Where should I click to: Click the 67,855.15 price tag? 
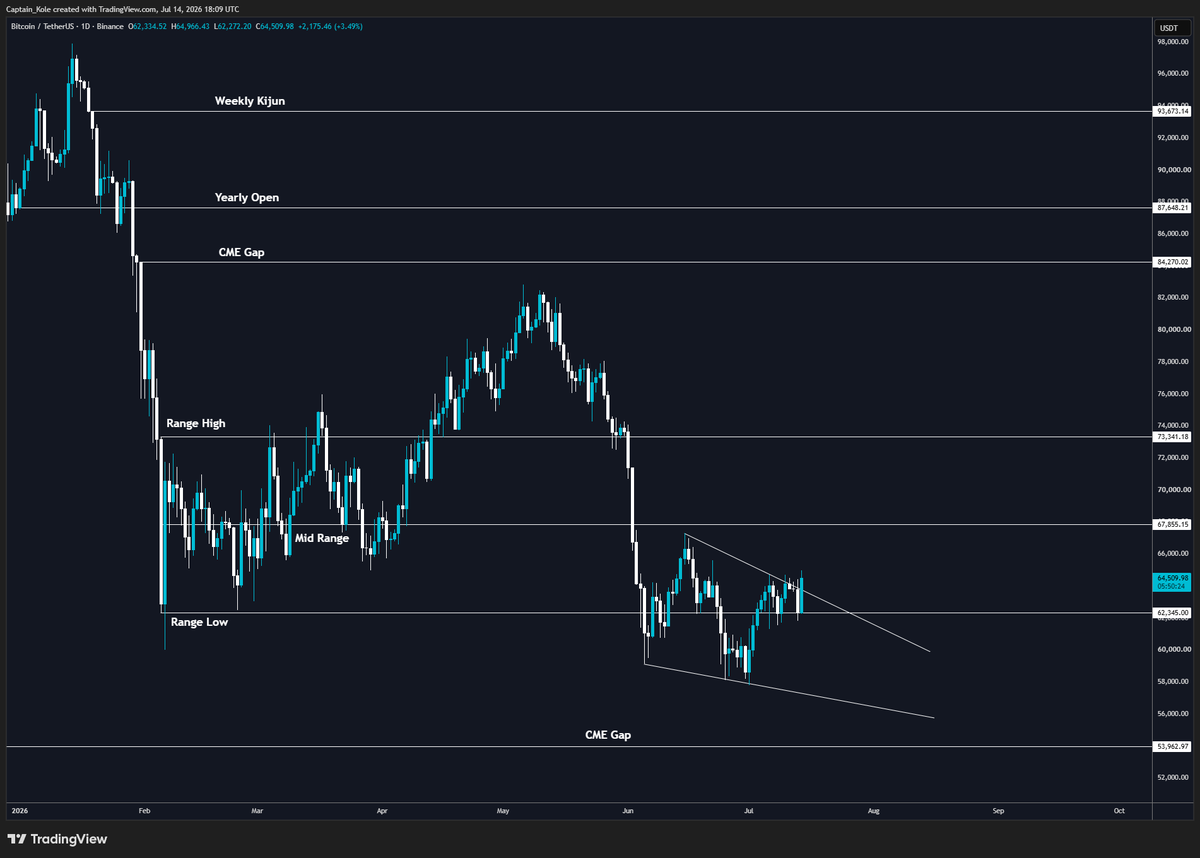click(1172, 524)
